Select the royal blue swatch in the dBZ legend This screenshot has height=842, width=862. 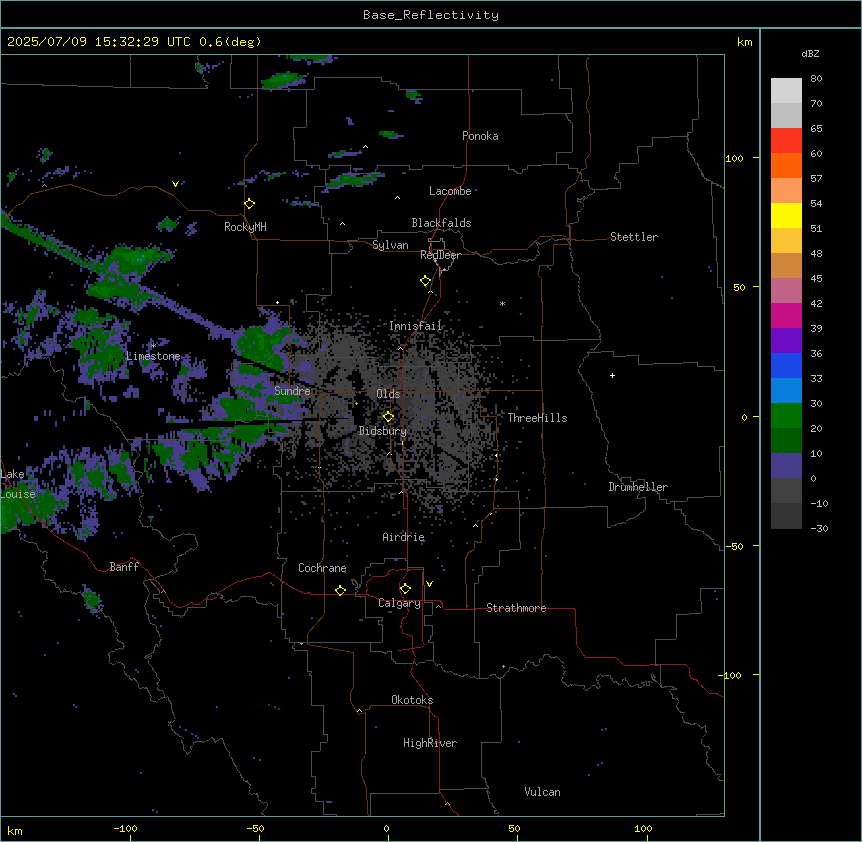[x=786, y=365]
